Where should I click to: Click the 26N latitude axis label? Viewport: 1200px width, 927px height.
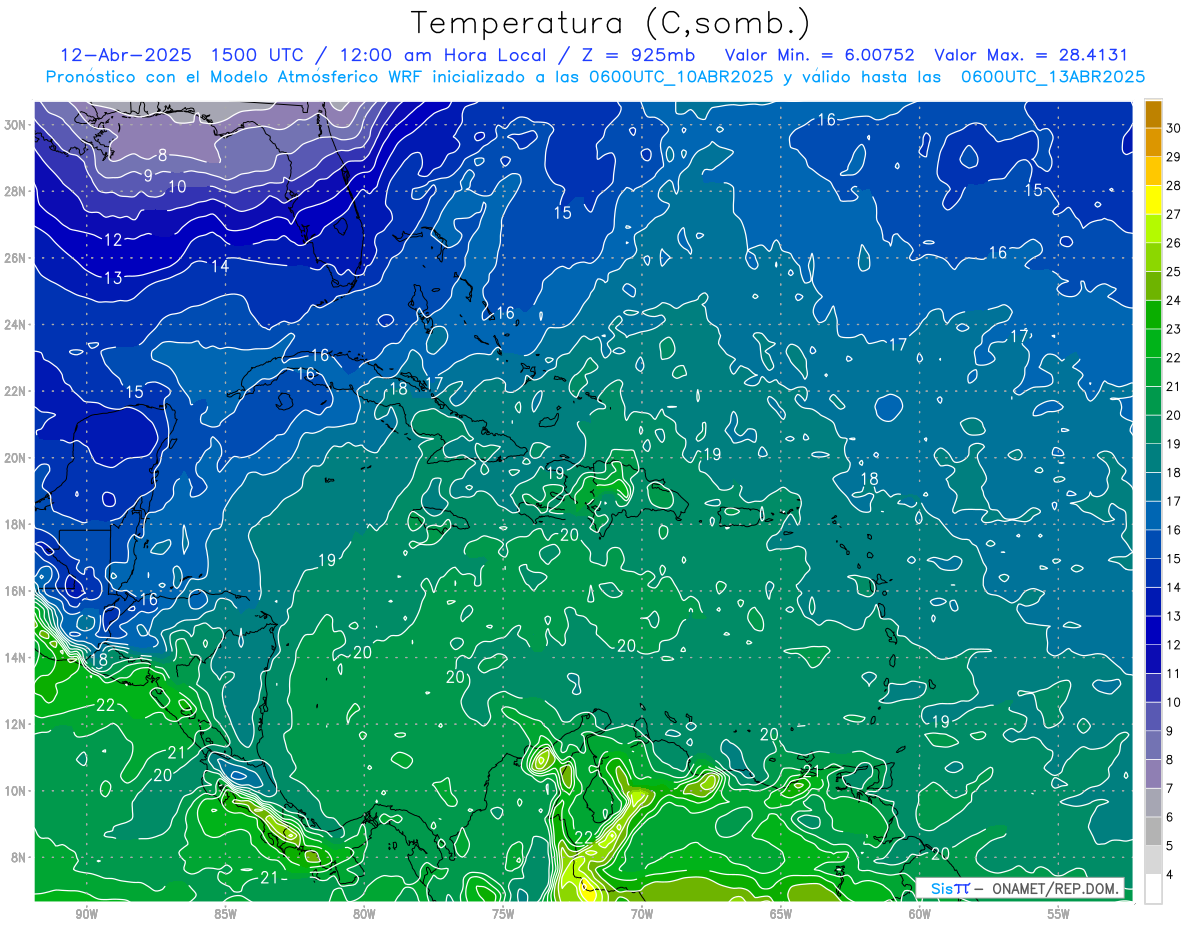coord(15,258)
